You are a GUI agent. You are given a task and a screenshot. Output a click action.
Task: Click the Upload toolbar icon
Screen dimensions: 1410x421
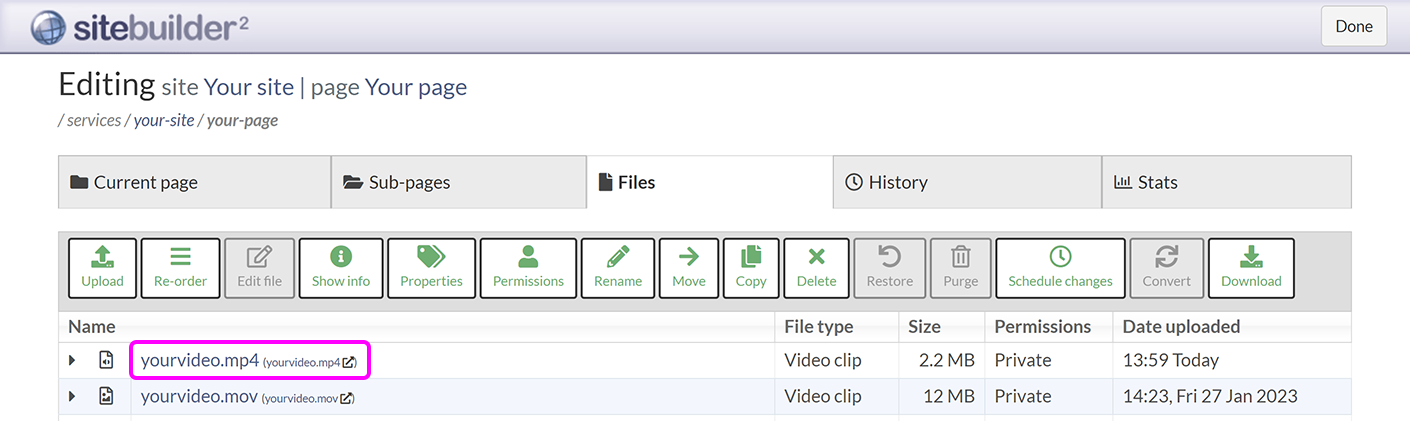pyautogui.click(x=102, y=268)
